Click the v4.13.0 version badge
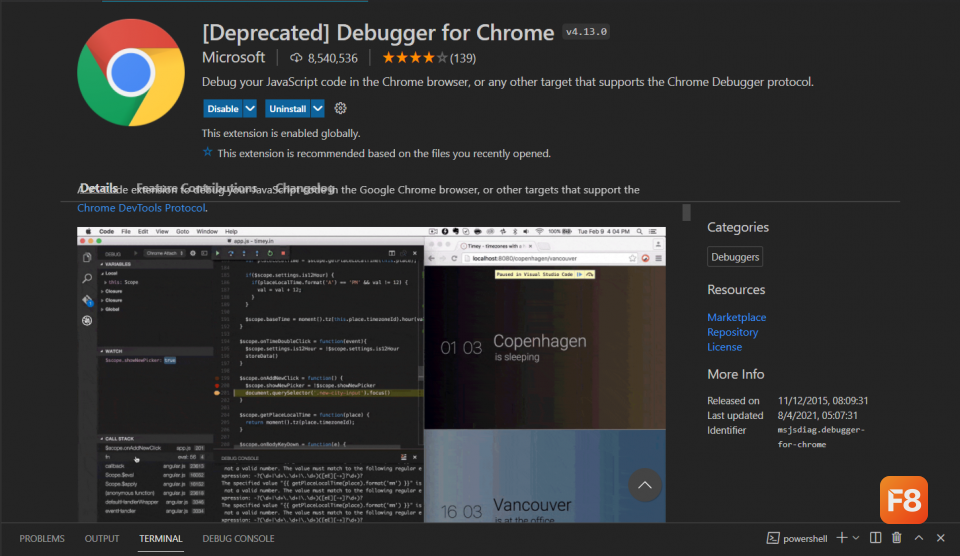This screenshot has height=556, width=960. point(586,32)
